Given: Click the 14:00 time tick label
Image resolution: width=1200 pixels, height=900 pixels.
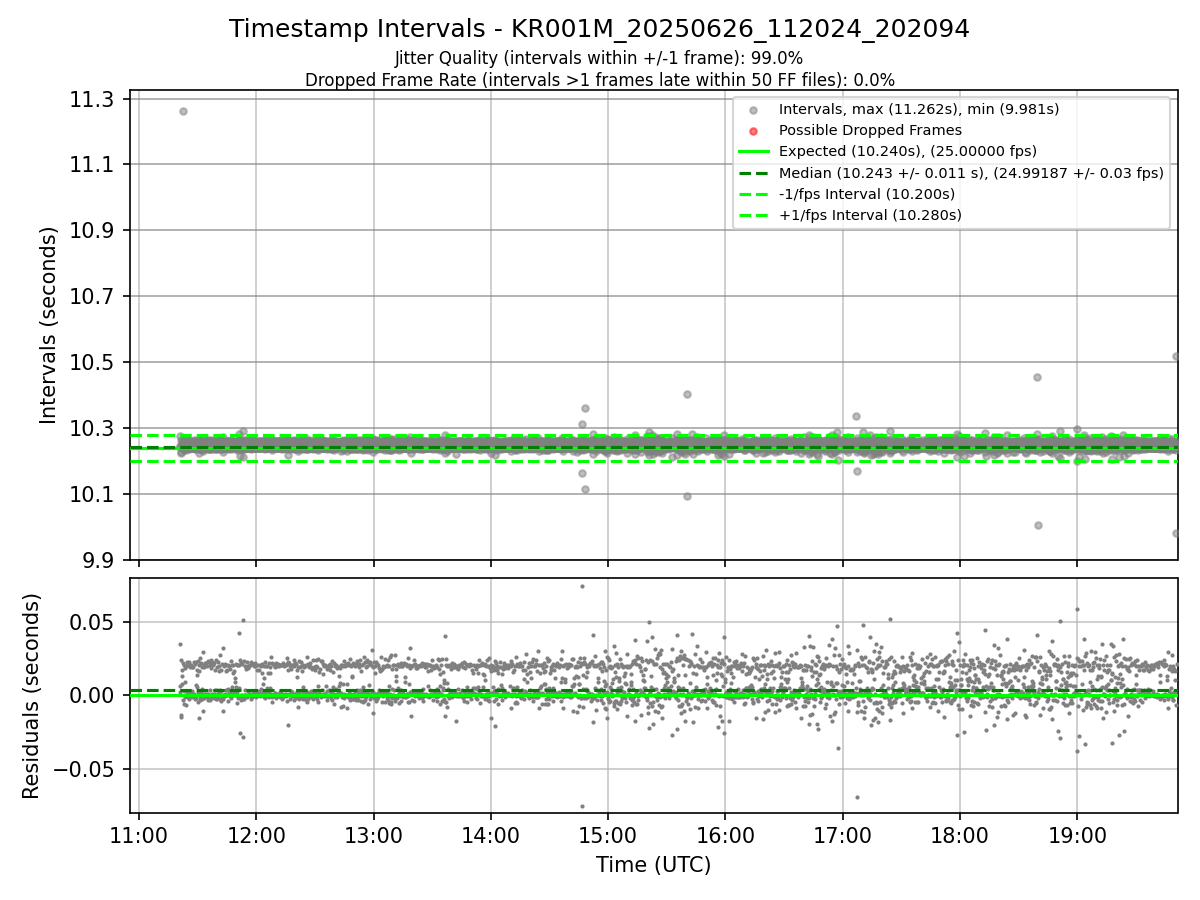Looking at the screenshot, I should [491, 834].
